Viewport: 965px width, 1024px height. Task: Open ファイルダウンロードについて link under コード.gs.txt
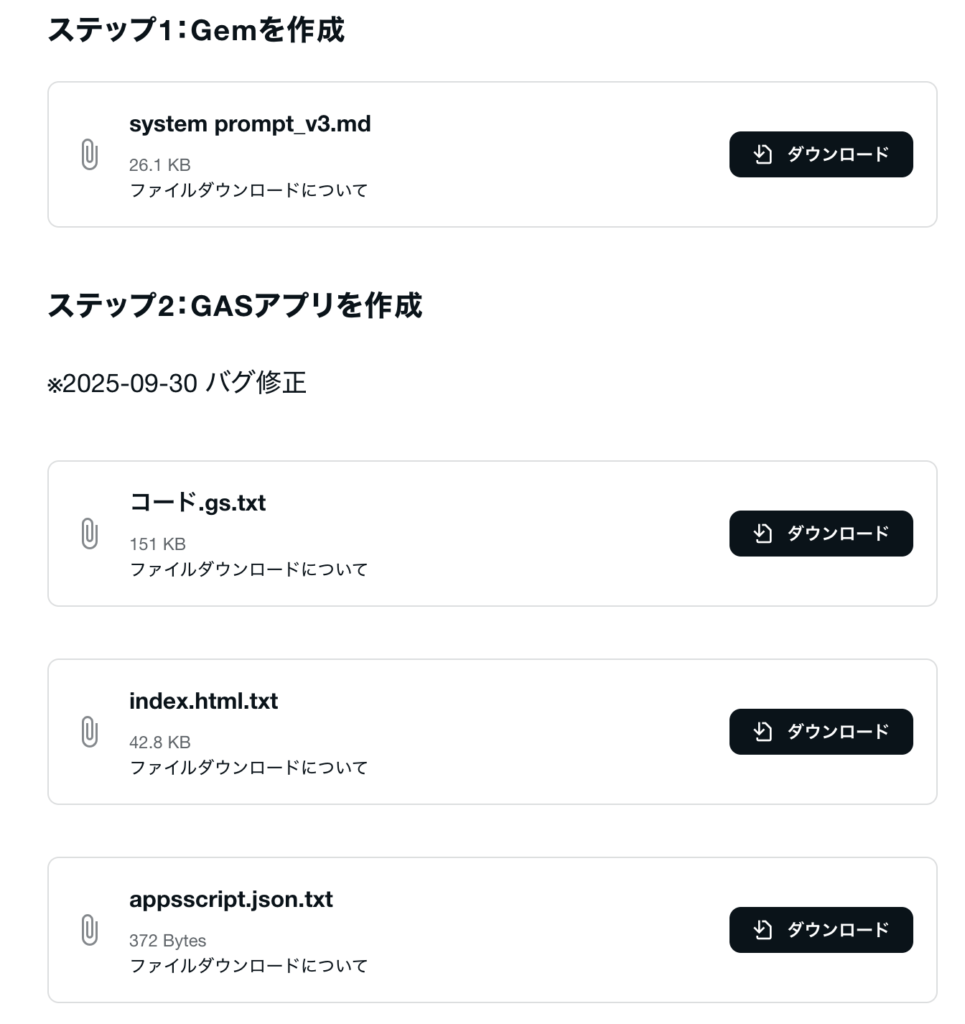pos(248,569)
